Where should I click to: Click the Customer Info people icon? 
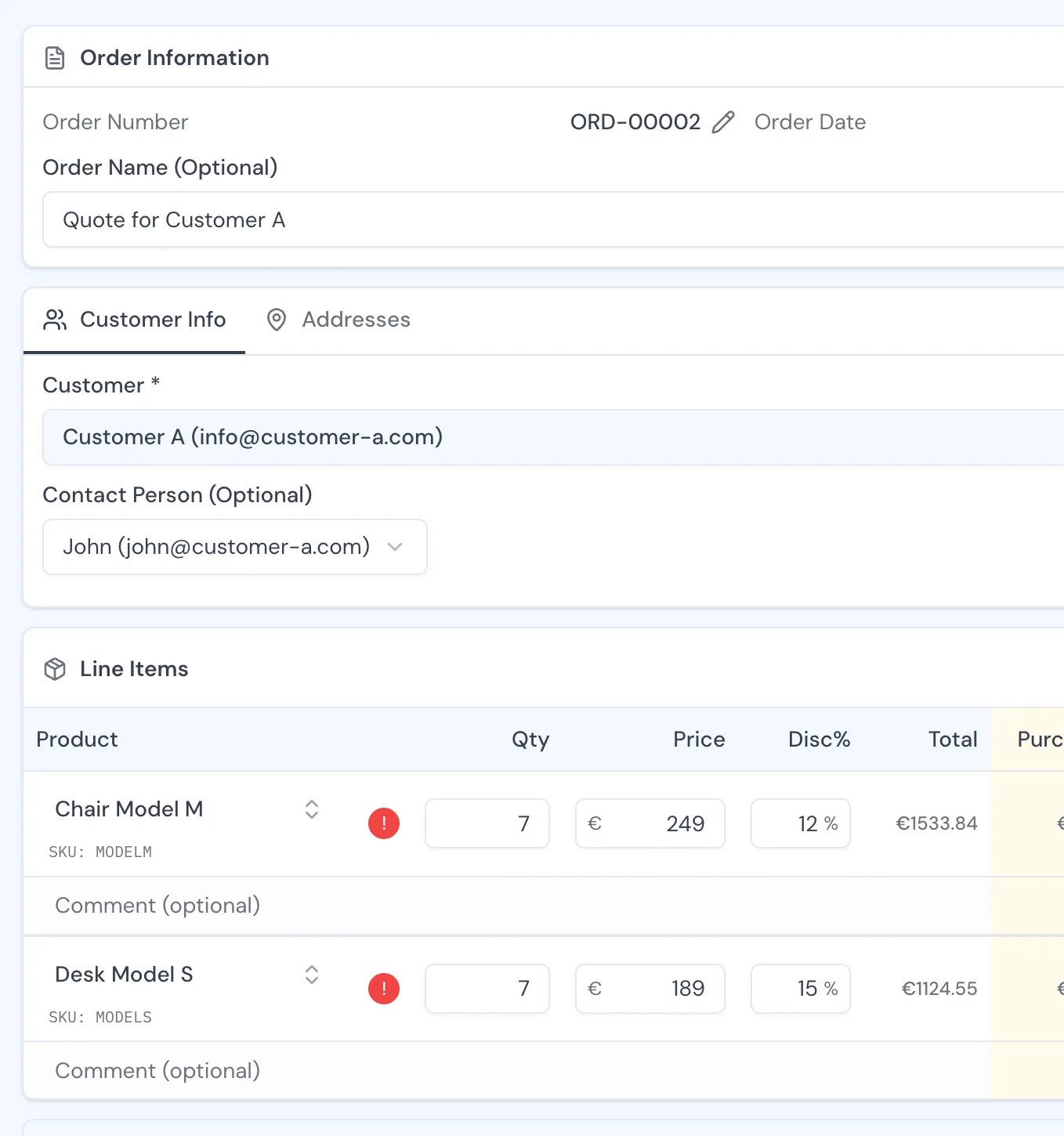(55, 320)
